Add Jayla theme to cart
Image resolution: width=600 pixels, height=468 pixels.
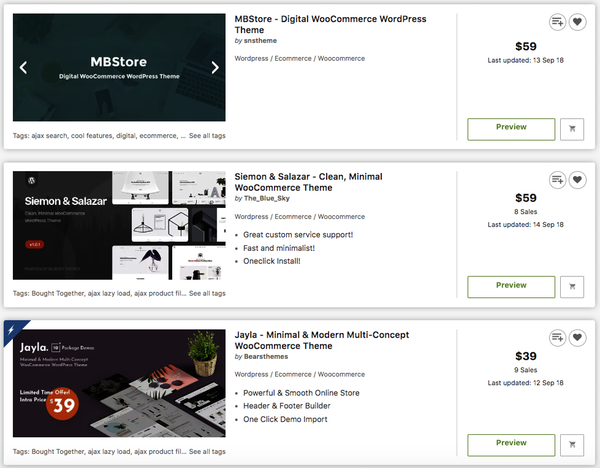[x=572, y=443]
